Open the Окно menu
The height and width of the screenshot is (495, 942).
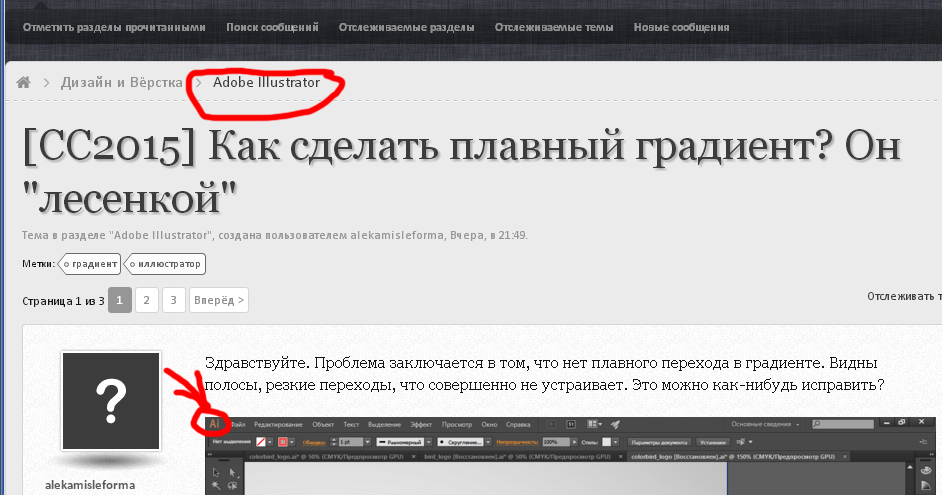489,425
